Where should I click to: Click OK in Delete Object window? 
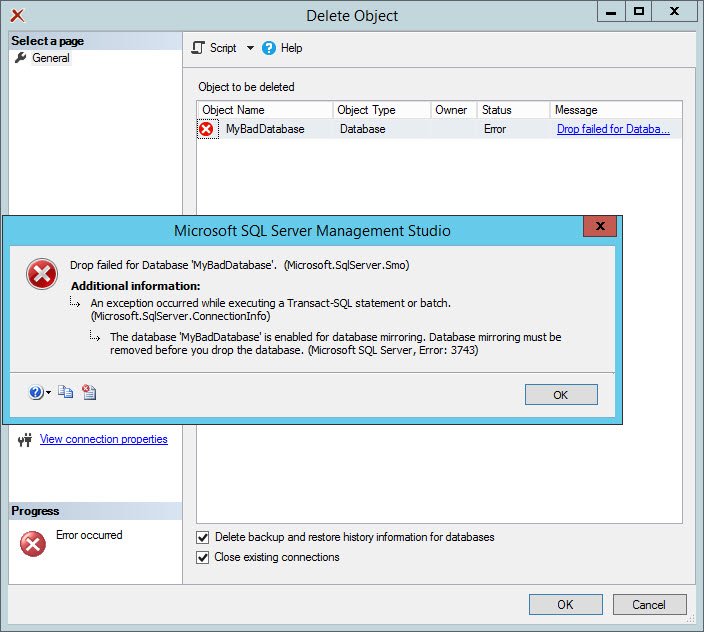565,605
